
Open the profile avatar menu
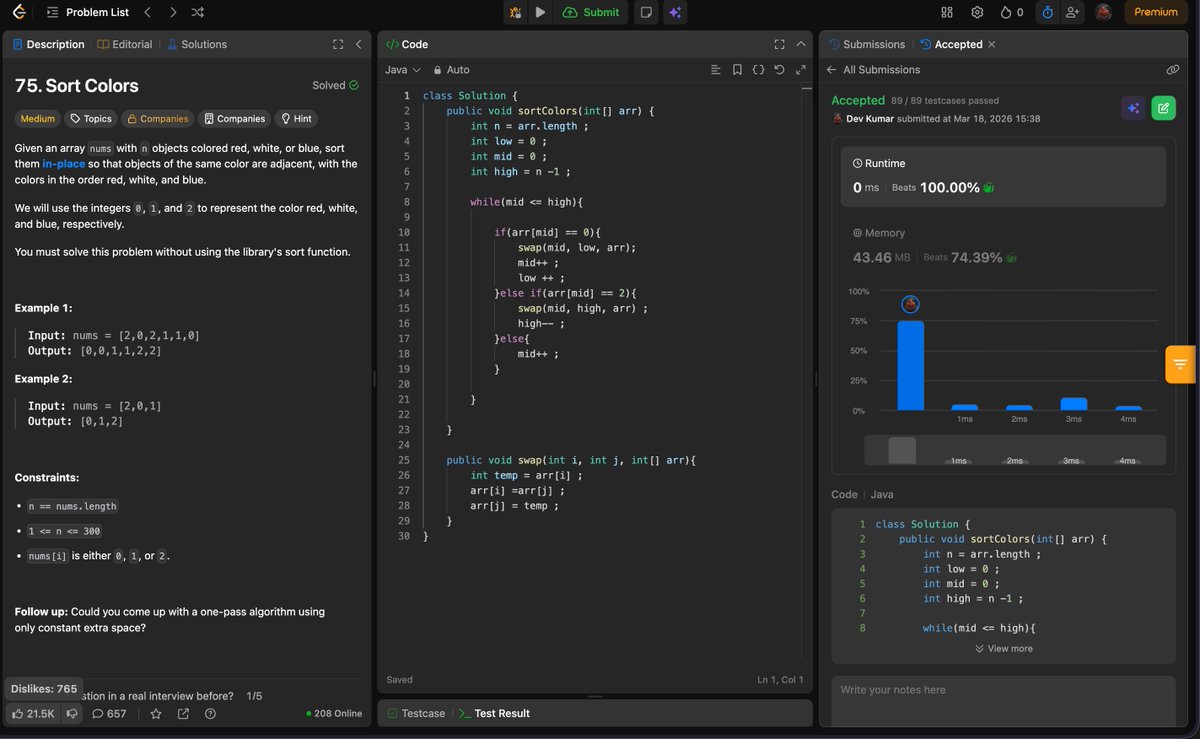click(1104, 12)
